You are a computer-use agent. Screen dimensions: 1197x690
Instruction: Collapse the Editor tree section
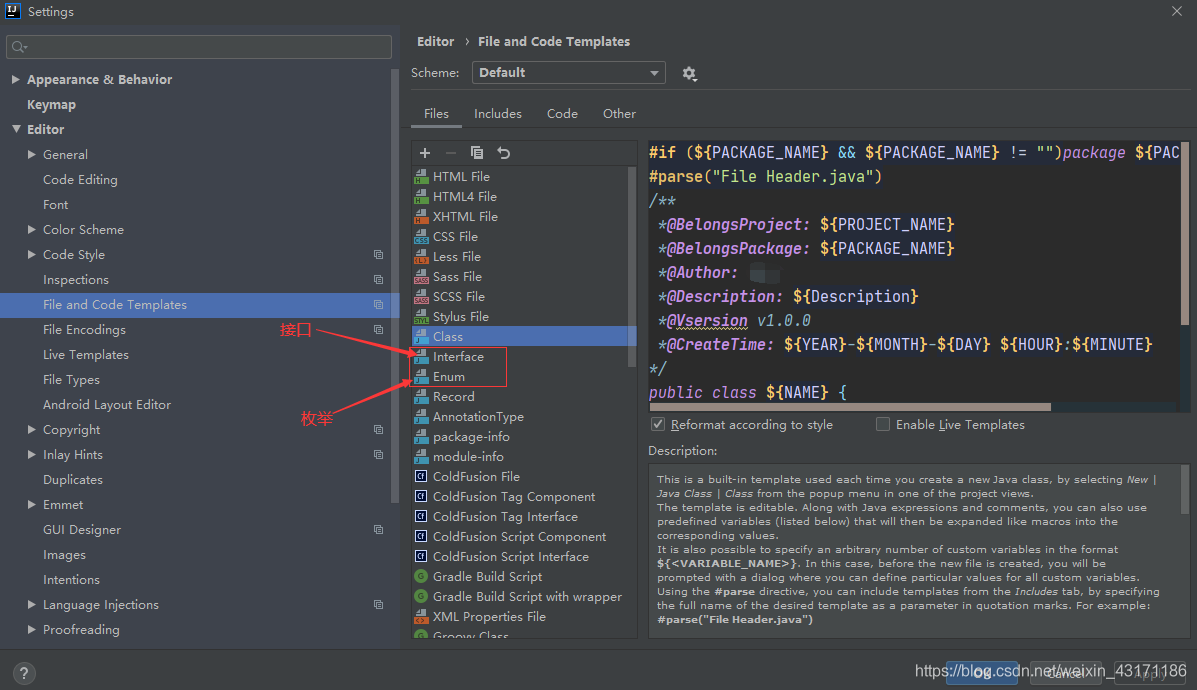[x=16, y=129]
